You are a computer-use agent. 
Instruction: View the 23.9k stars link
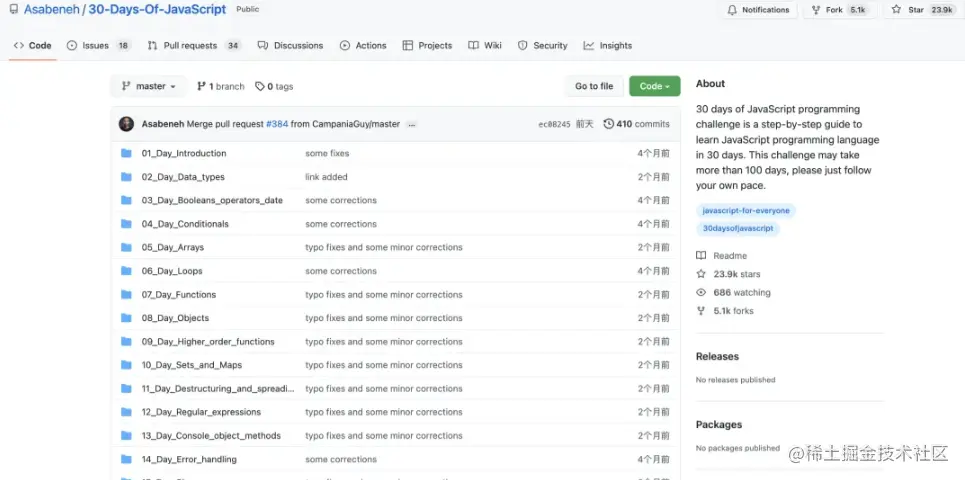point(728,274)
